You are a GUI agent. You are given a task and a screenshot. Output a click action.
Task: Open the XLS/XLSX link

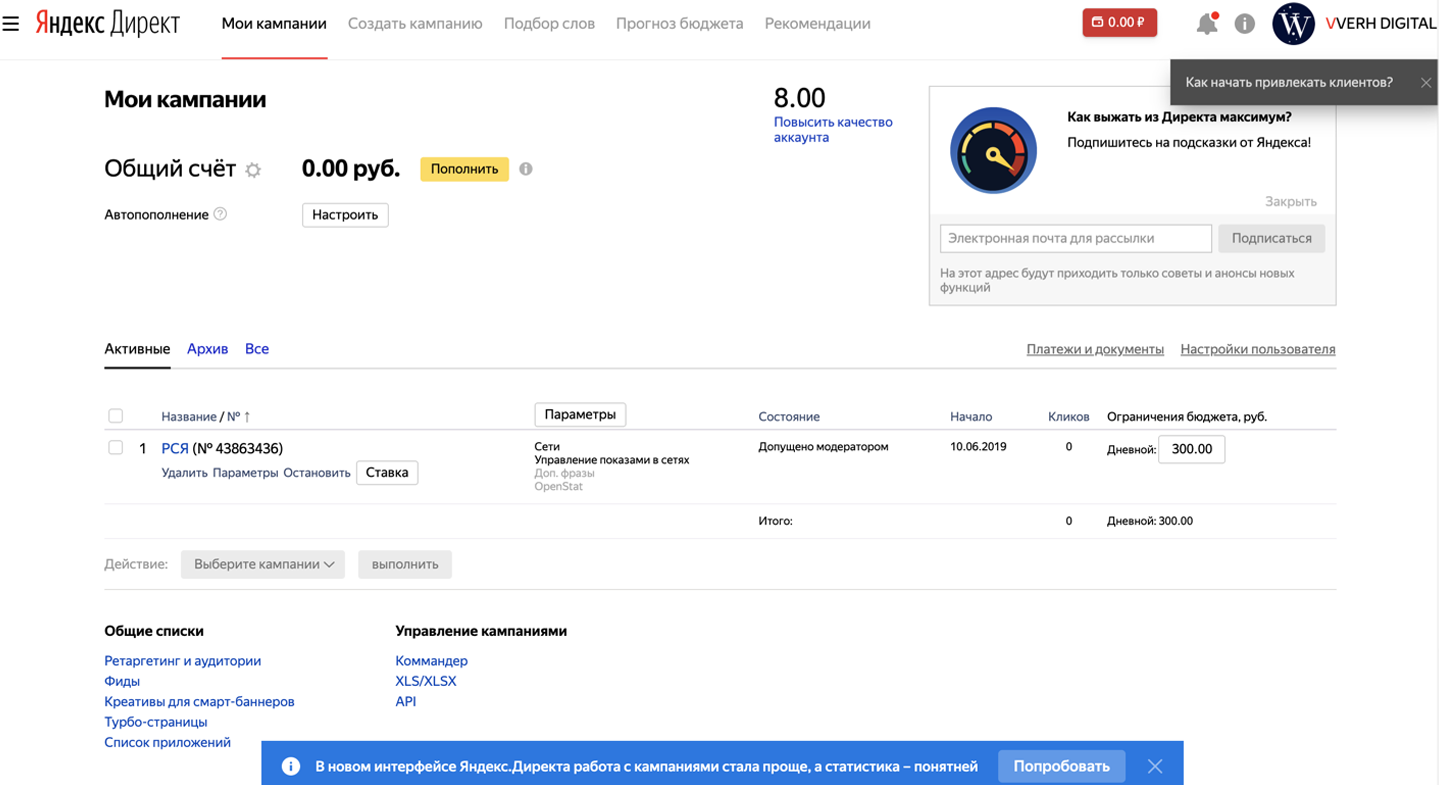click(426, 681)
